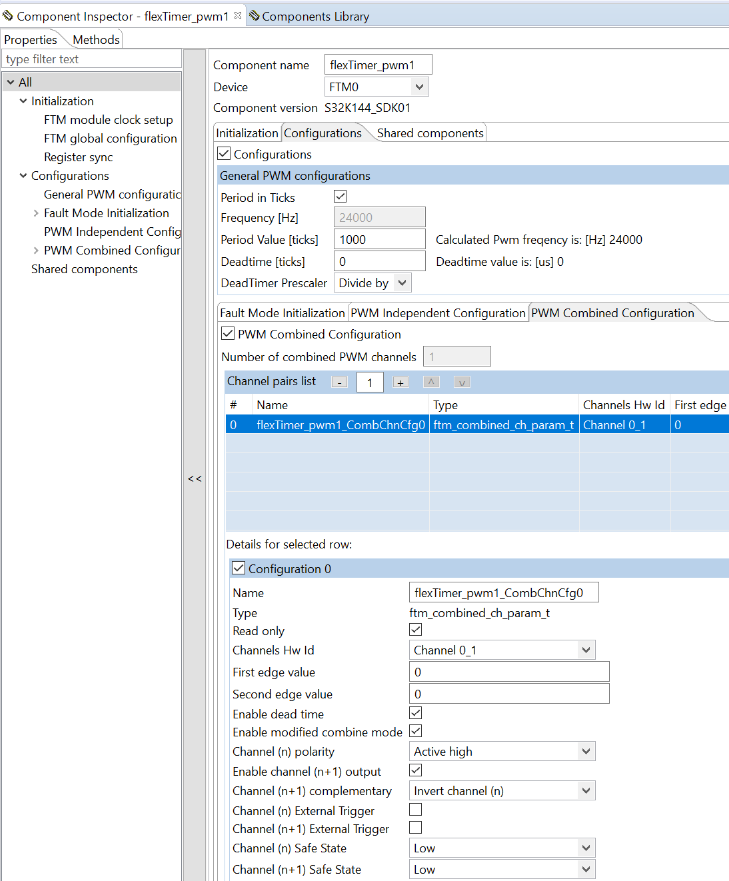
Task: Click the Components Library tab icon
Action: tap(254, 16)
